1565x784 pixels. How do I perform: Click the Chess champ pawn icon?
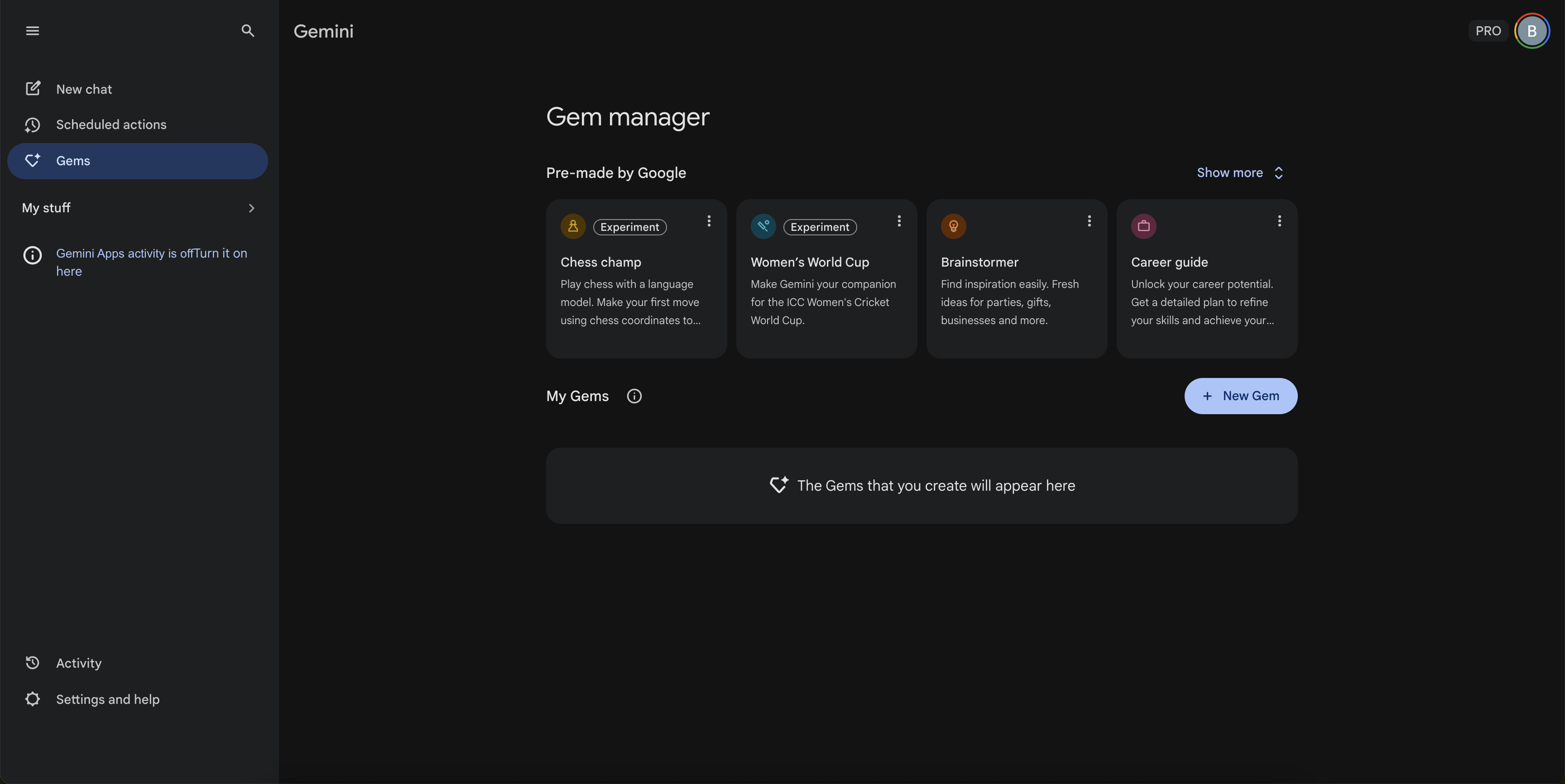click(573, 226)
